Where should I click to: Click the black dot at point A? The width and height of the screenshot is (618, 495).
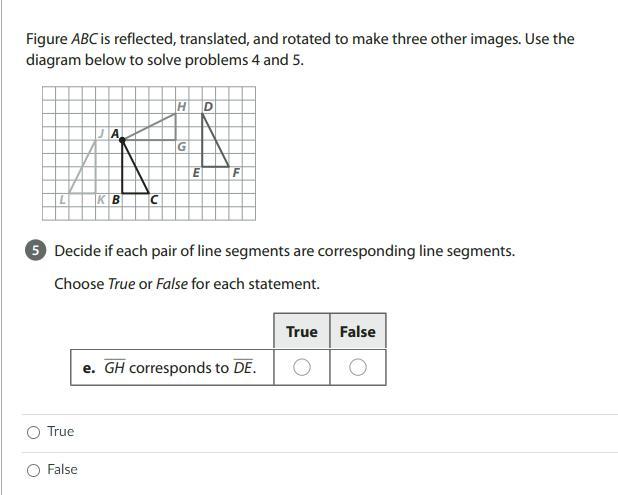[122, 140]
